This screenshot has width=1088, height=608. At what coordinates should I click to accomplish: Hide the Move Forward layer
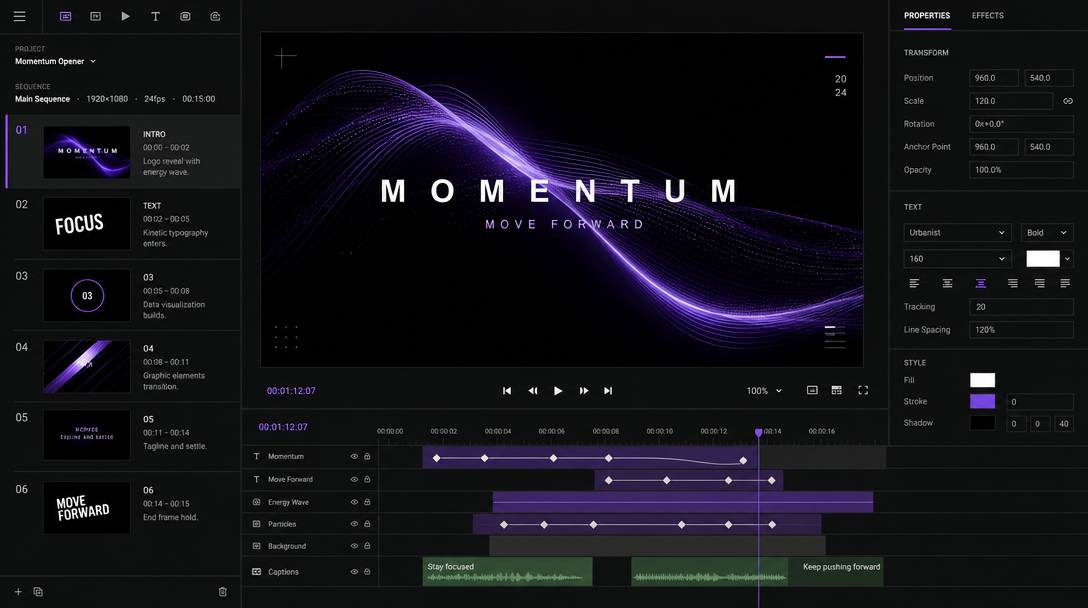(354, 480)
